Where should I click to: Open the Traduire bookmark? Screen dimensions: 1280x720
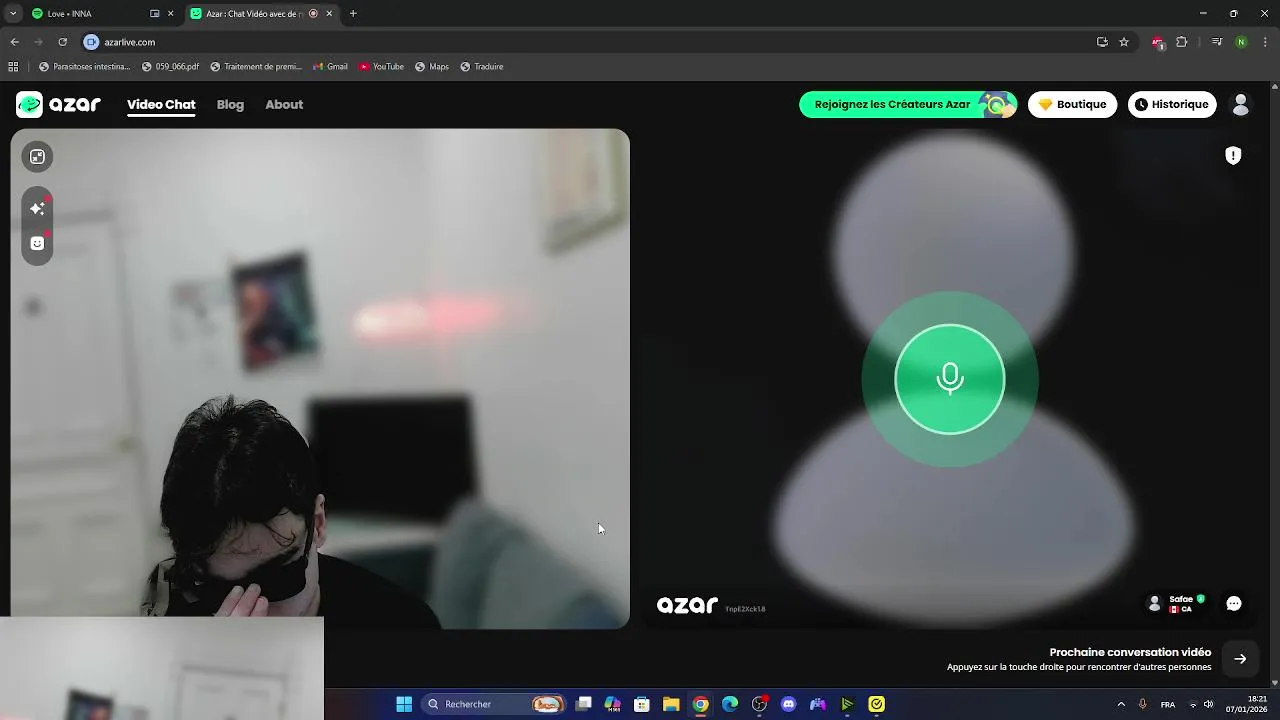pos(482,67)
